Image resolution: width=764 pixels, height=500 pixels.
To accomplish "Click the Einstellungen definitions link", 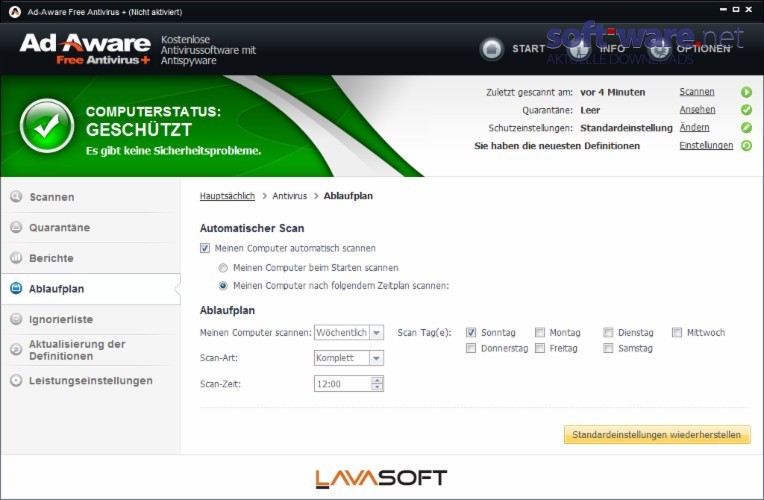I will coord(706,145).
